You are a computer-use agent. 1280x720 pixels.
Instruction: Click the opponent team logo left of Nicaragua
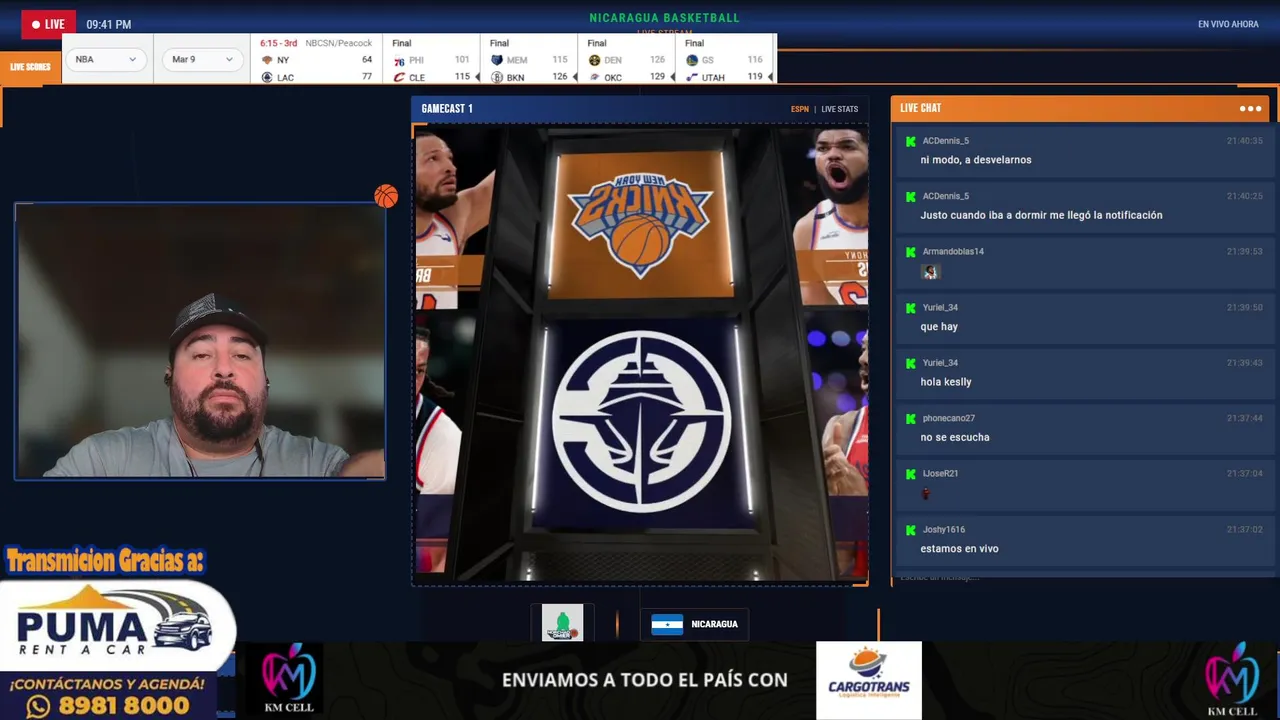click(562, 623)
